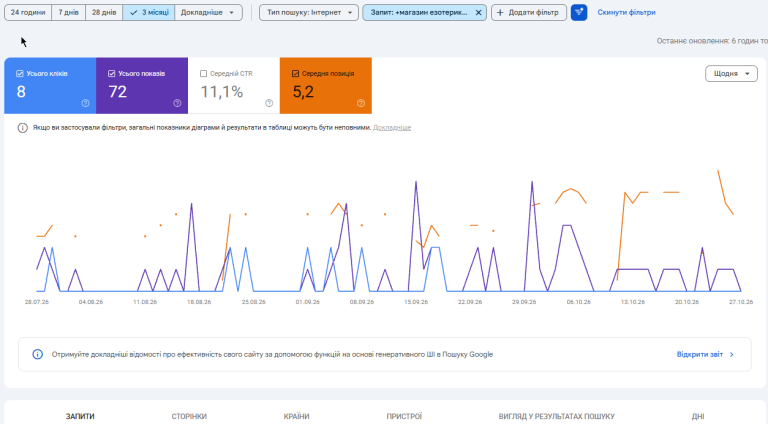The height and width of the screenshot is (424, 768).
Task: Click the 15.09.26 chart date label
Action: (x=416, y=302)
